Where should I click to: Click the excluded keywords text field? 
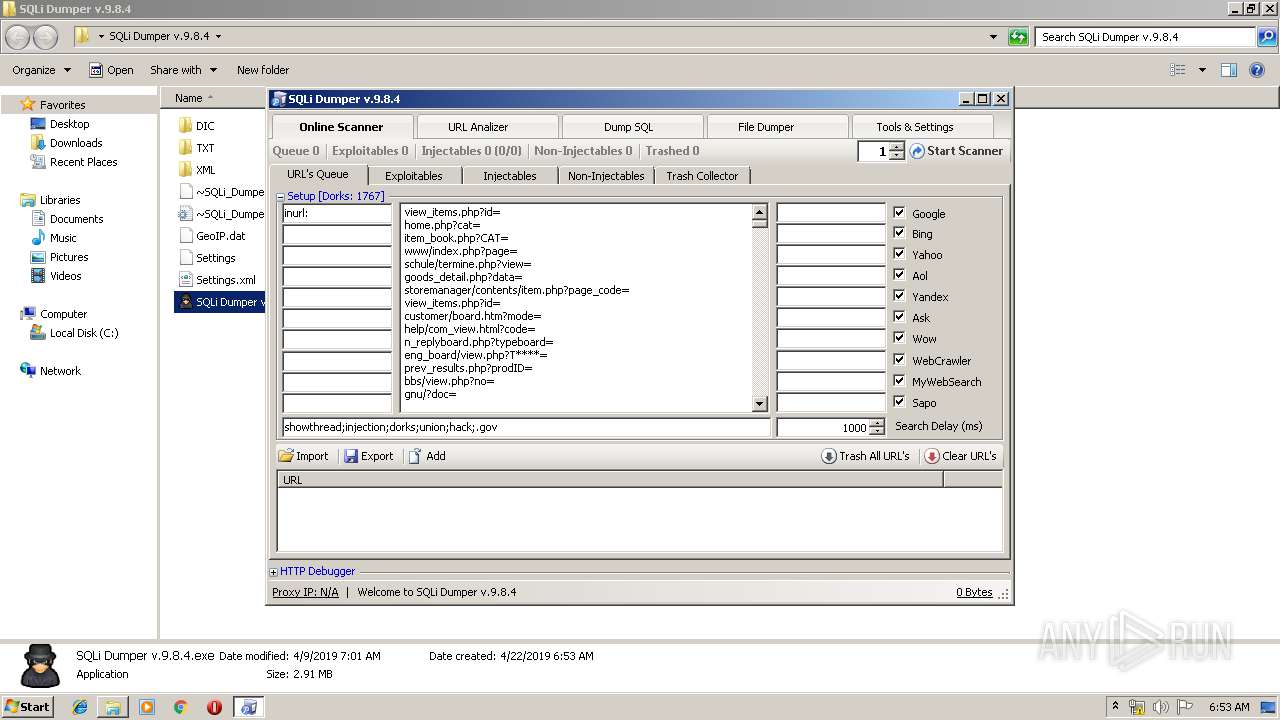point(527,427)
